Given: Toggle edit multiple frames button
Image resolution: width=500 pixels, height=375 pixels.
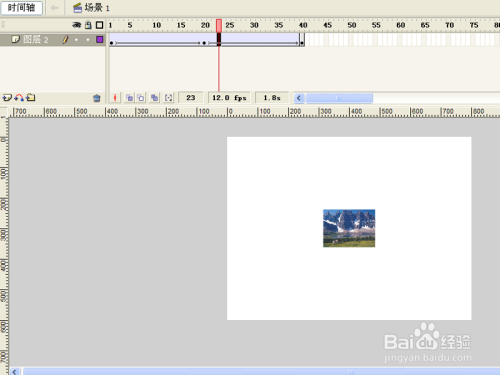Looking at the screenshot, I should 154,98.
